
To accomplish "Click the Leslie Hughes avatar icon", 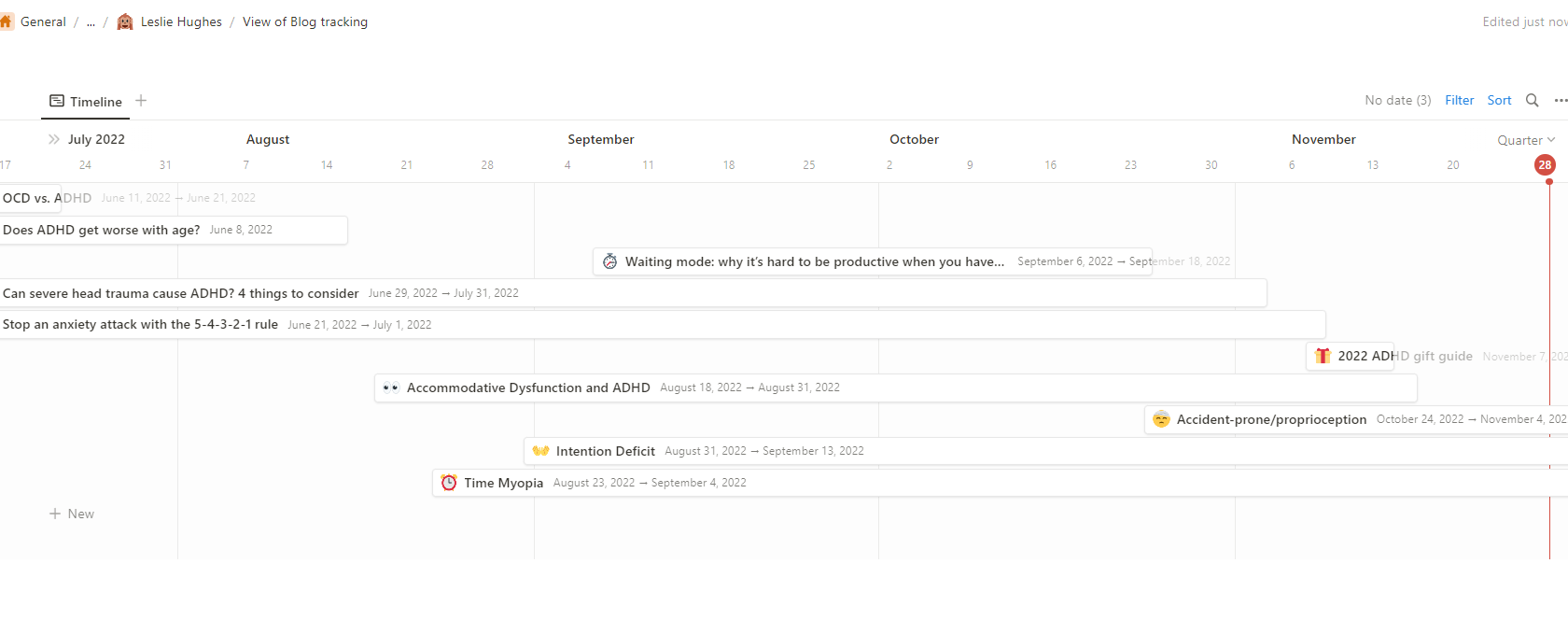I will [x=125, y=21].
